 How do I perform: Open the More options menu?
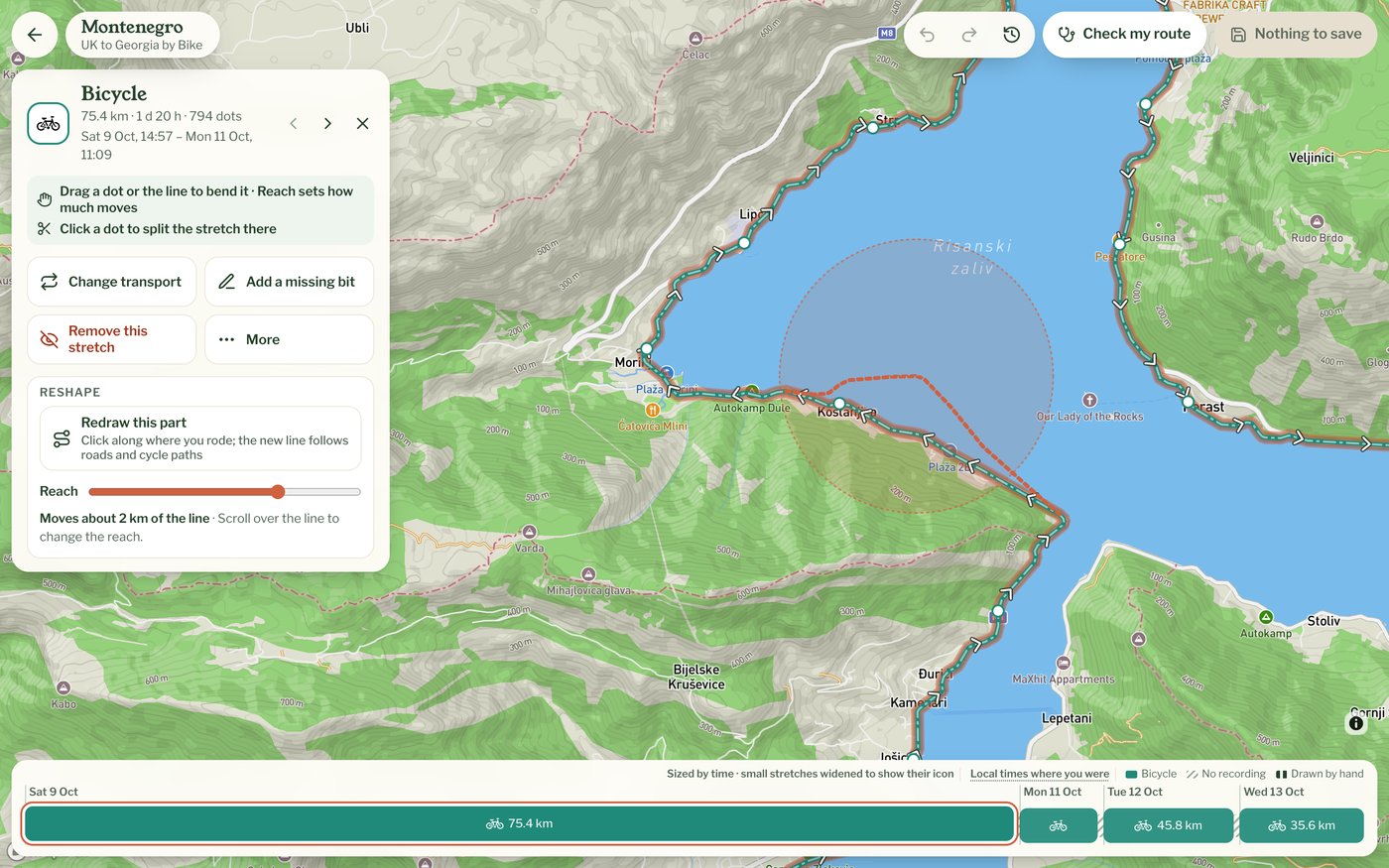[289, 339]
